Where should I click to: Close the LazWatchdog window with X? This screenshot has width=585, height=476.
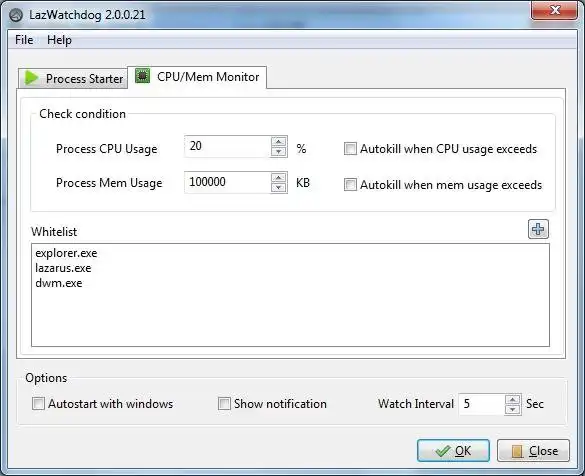(554, 10)
